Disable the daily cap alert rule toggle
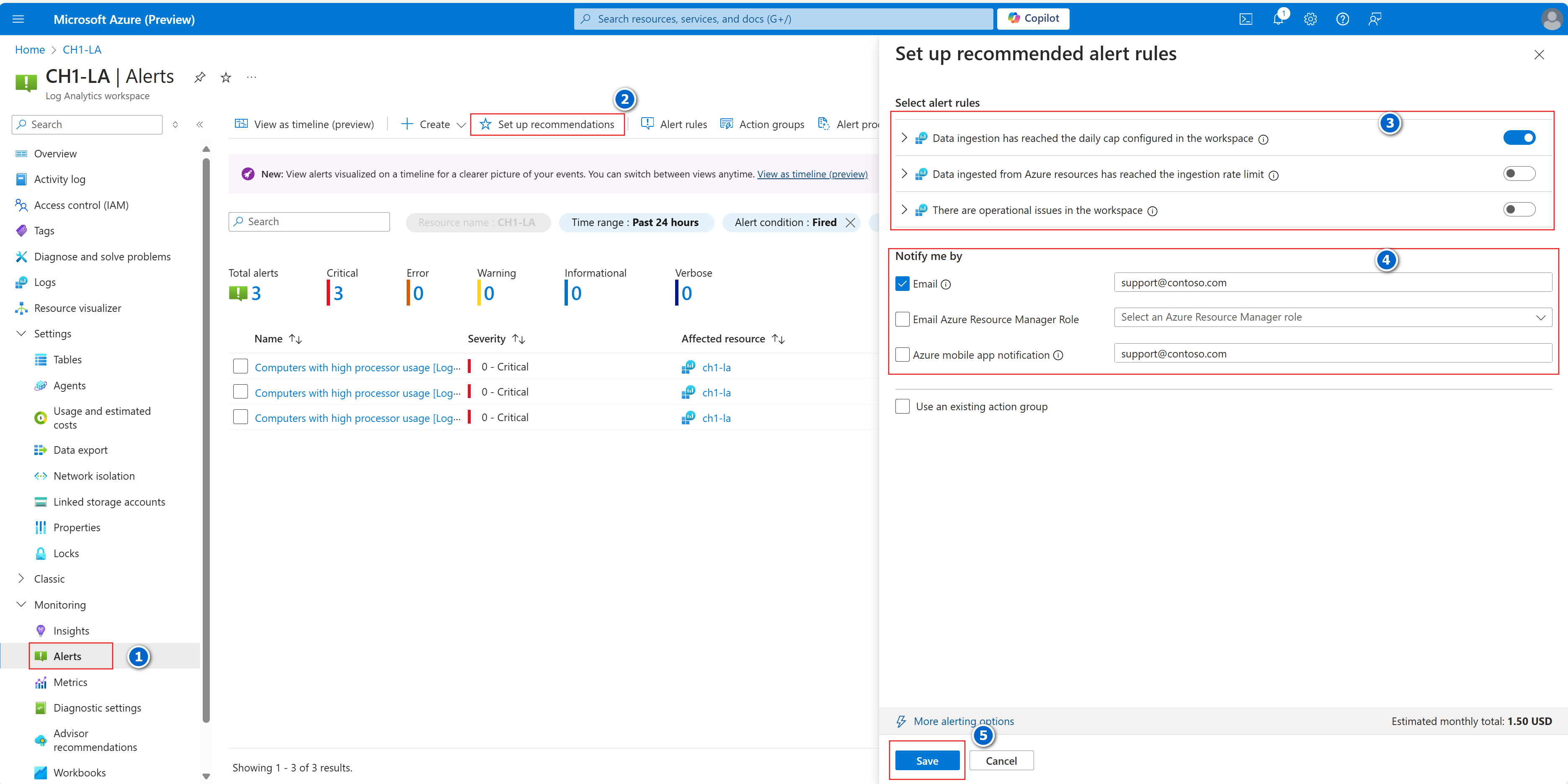The width and height of the screenshot is (1568, 784). pos(1519,138)
